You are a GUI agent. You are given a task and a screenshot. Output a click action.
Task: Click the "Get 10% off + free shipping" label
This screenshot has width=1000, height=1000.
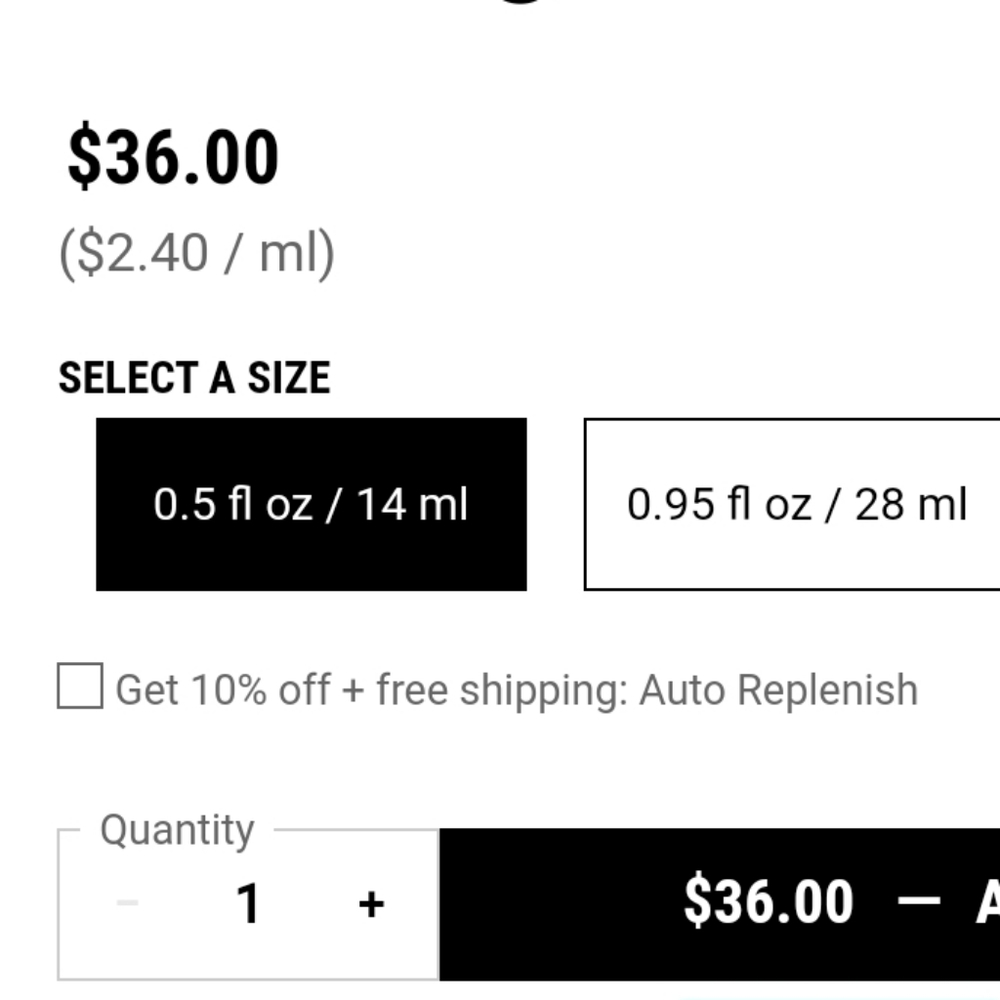pos(370,690)
